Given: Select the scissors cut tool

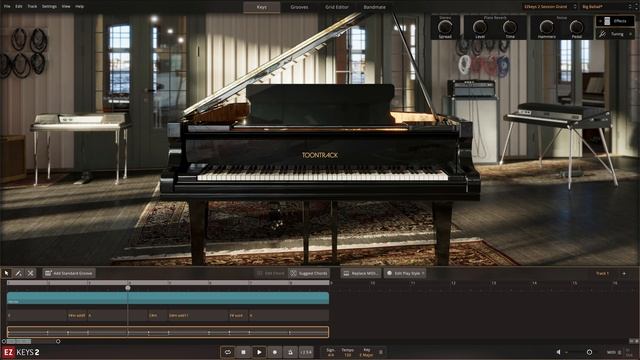Looking at the screenshot, I should point(30,273).
